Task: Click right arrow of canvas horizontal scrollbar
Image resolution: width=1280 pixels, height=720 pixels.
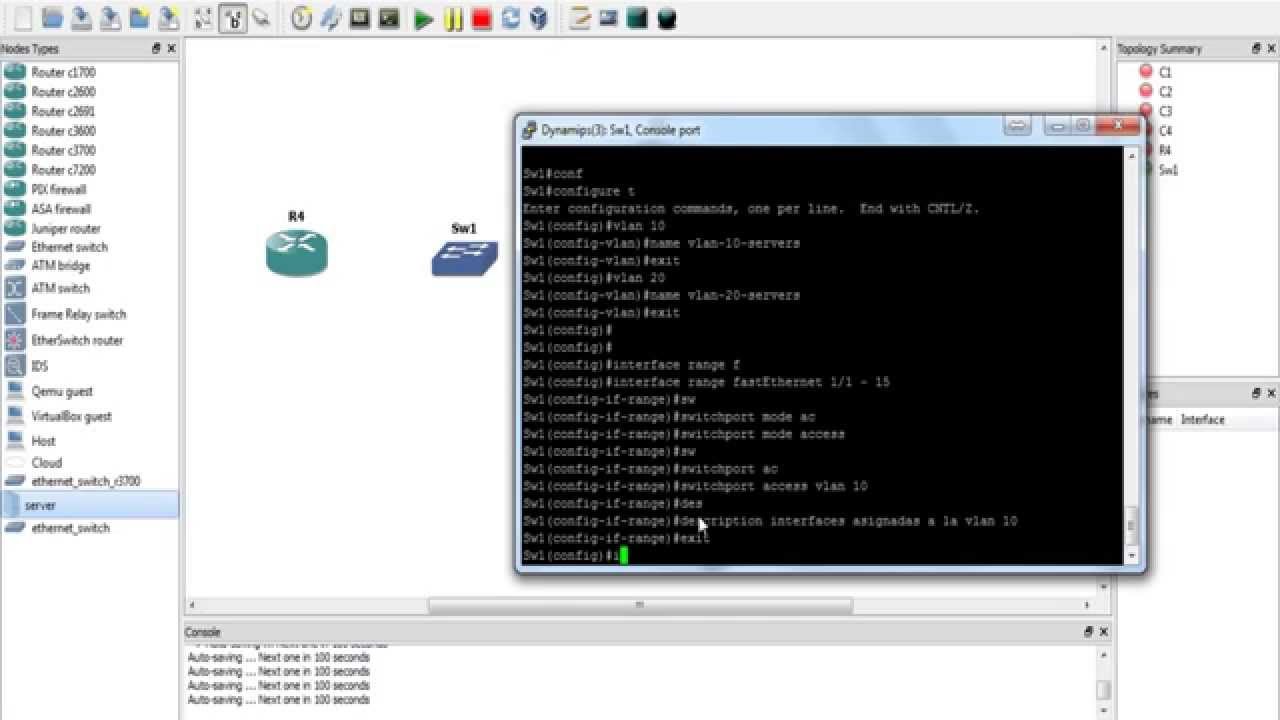Action: (x=1088, y=605)
